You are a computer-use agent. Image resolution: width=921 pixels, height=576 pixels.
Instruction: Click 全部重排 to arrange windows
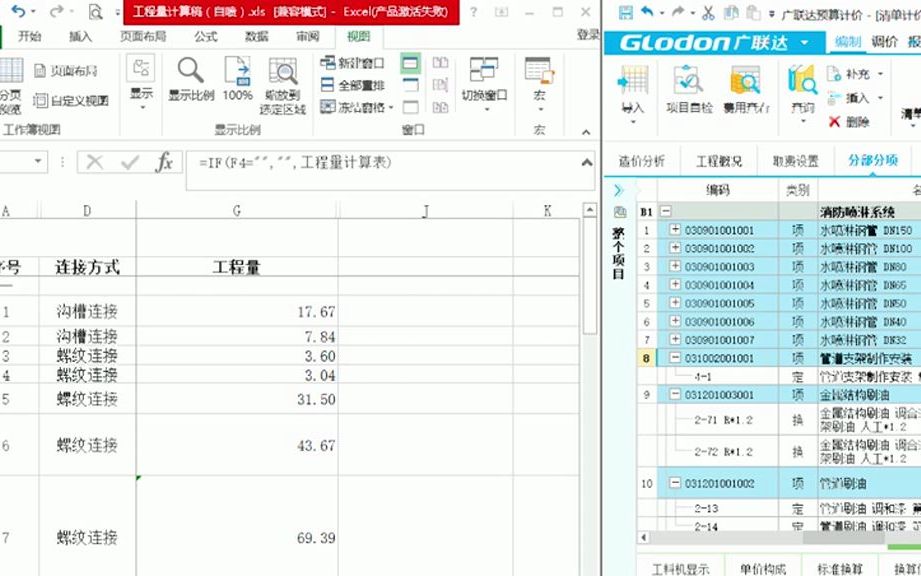(352, 85)
